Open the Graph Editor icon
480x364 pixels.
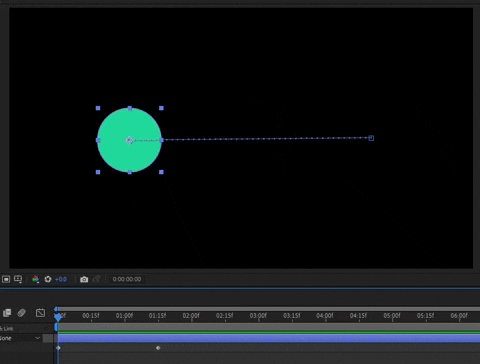click(x=40, y=313)
